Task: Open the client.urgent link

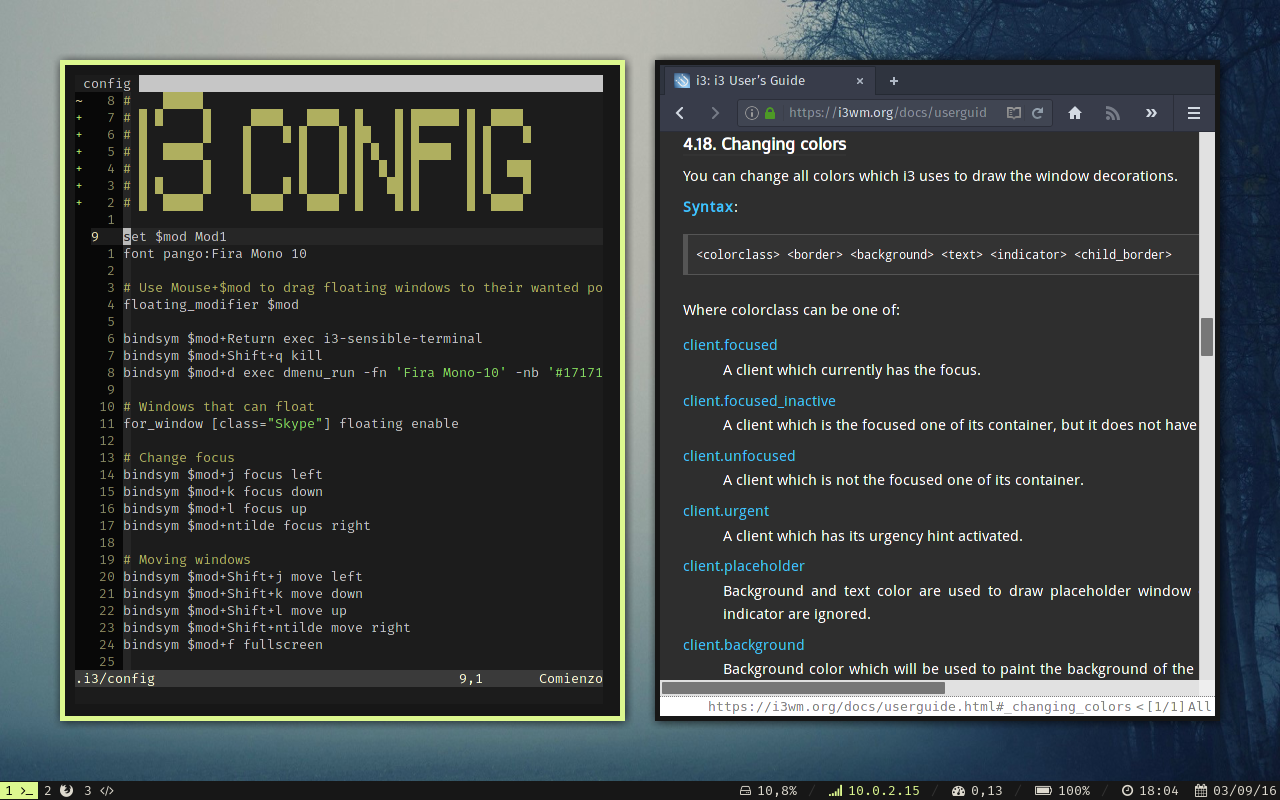Action: coord(726,511)
